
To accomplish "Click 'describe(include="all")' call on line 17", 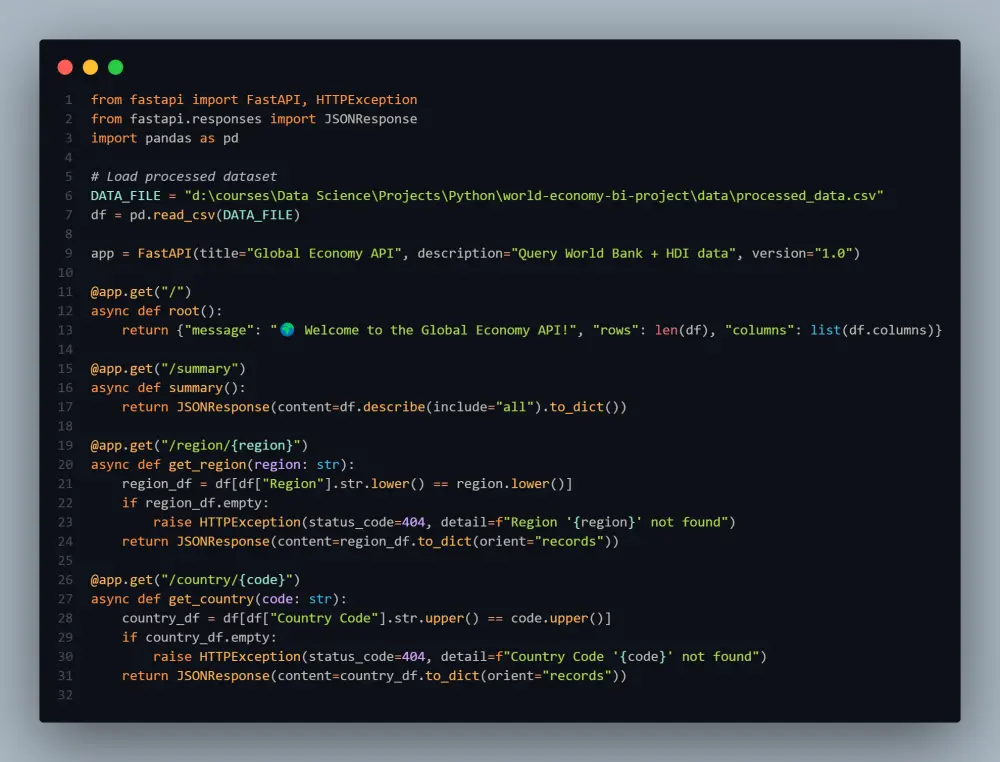I will pyautogui.click(x=452, y=407).
